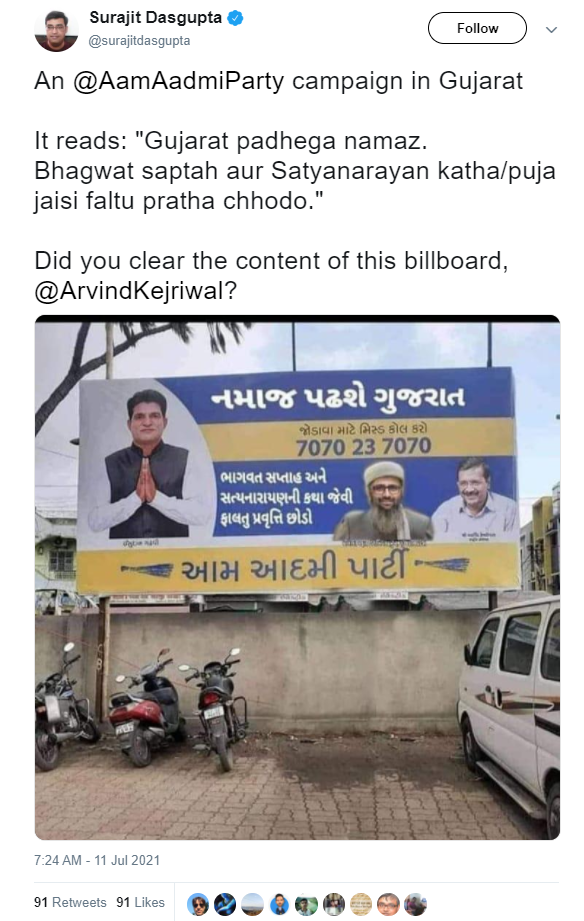This screenshot has width=584, height=921.
Task: Open the 7:24 AM - 11 Jul 2021 timestamp
Action: pyautogui.click(x=97, y=860)
